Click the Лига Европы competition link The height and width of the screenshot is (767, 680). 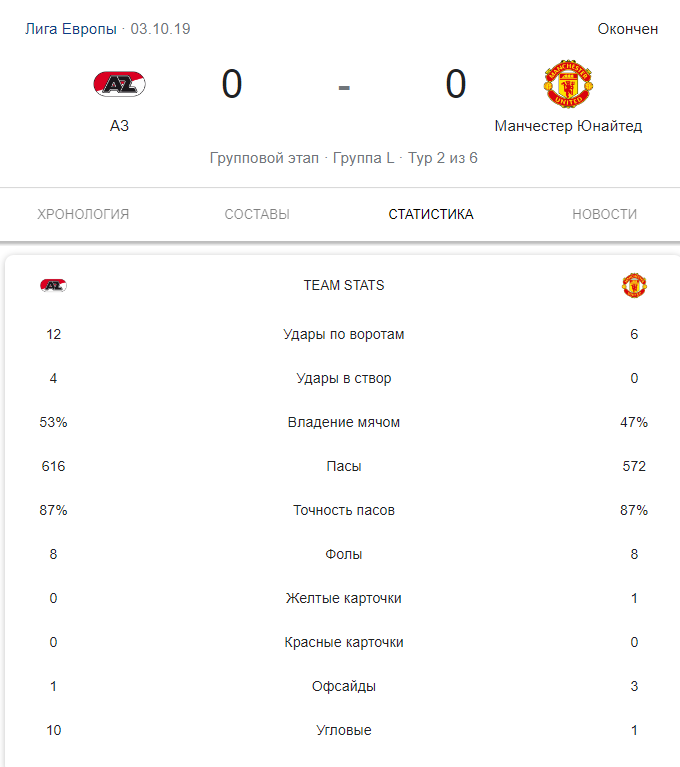pos(70,29)
